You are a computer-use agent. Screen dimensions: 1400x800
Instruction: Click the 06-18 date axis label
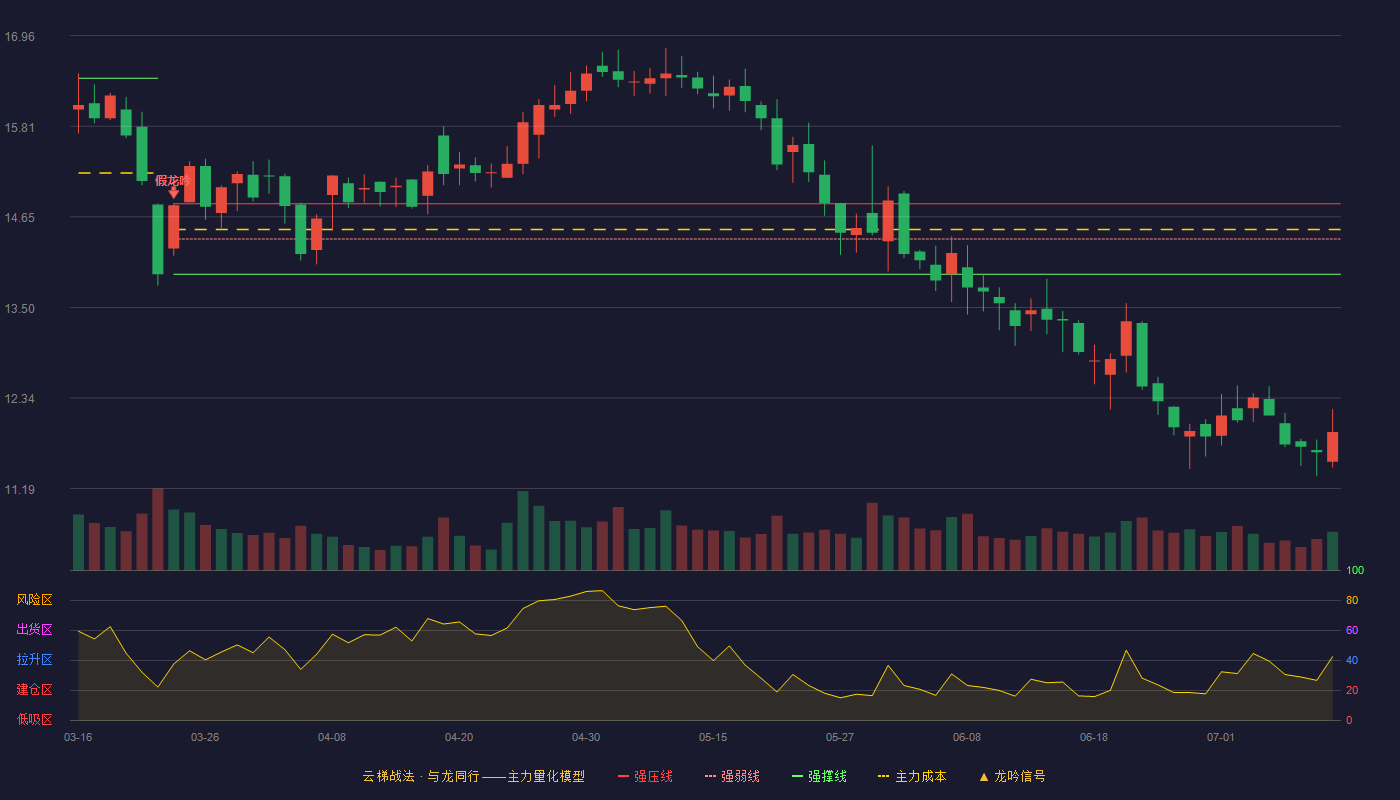coord(1094,737)
